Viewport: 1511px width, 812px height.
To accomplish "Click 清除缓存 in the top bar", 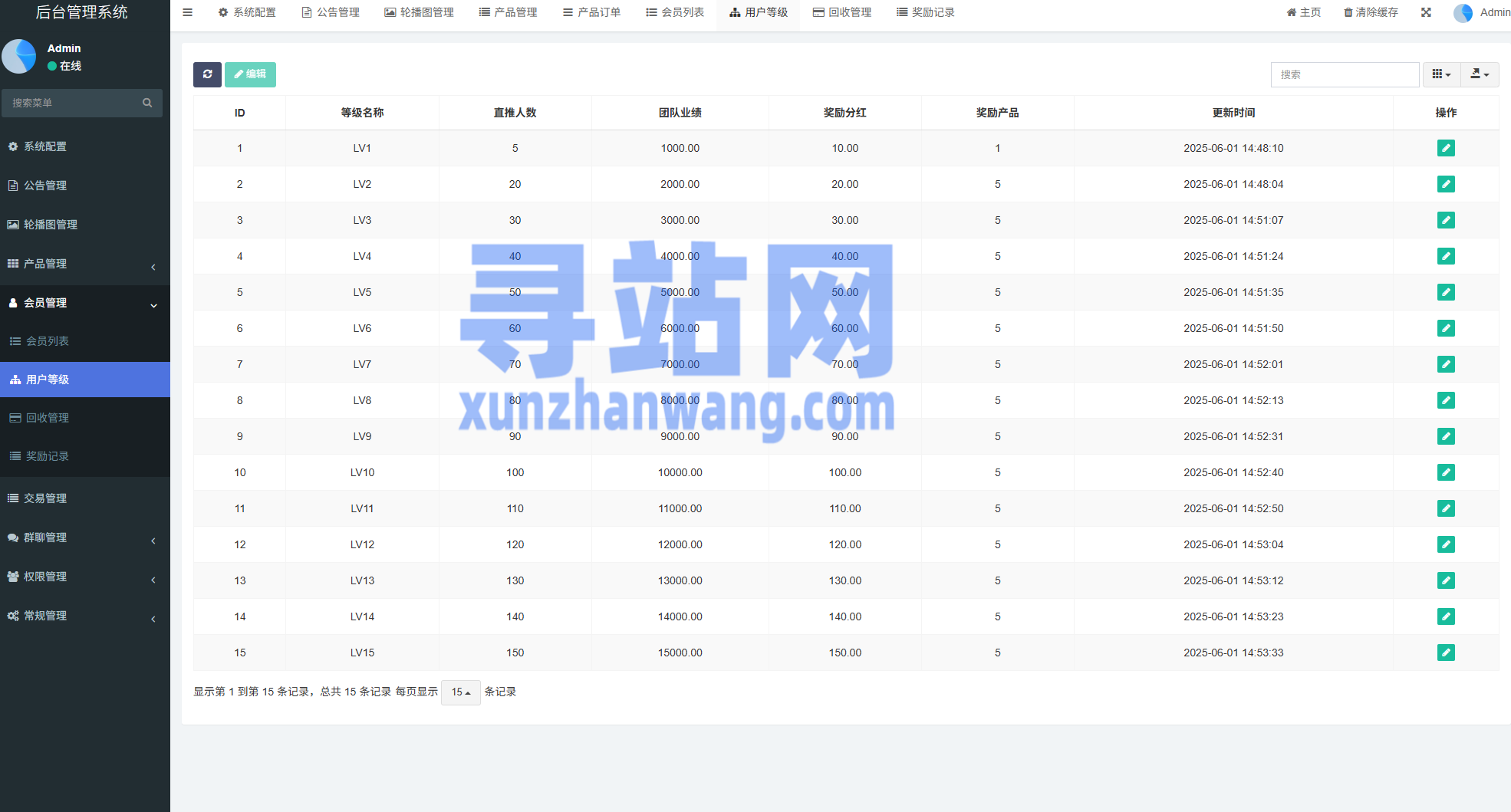I will click(x=1371, y=12).
